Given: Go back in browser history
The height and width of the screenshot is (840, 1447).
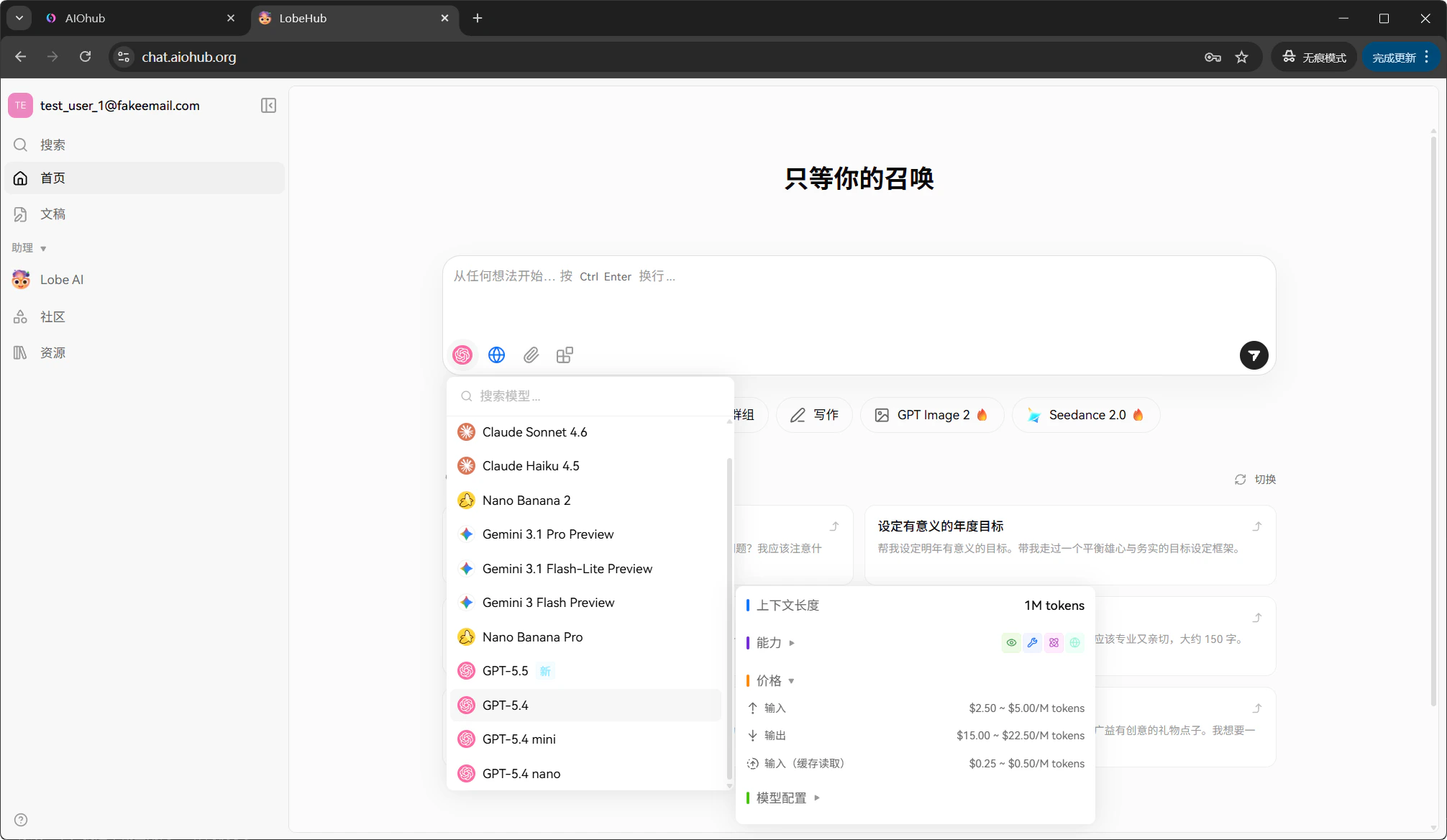Looking at the screenshot, I should (20, 57).
